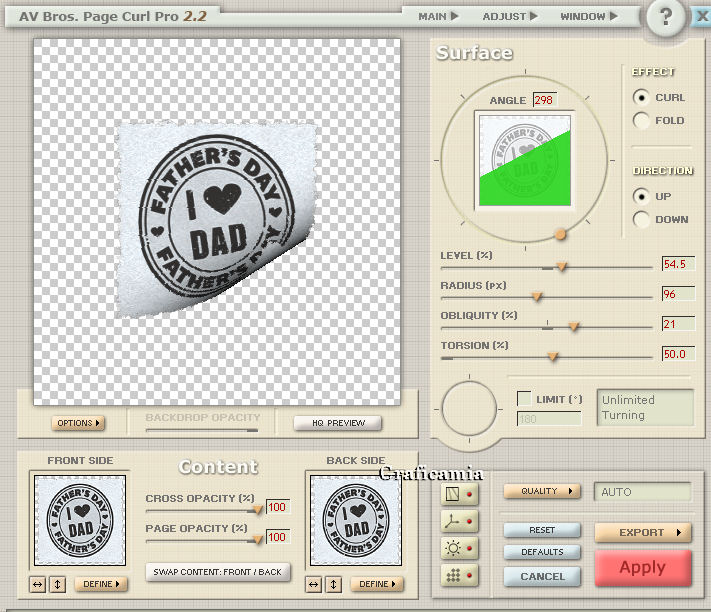Click the Obliquity value field 21
Image resolution: width=711 pixels, height=612 pixels.
(678, 324)
